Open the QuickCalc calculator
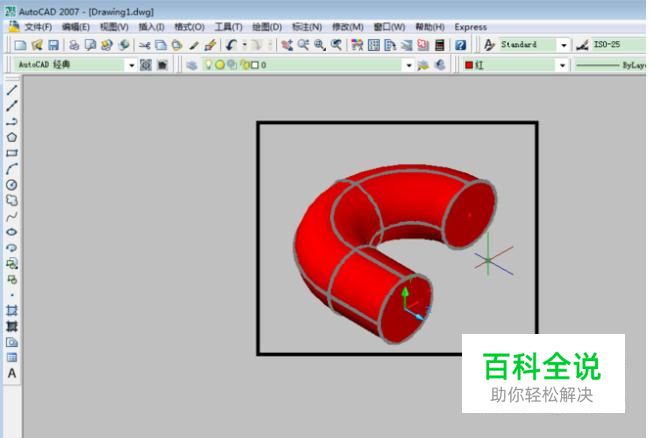Viewport: 650px width, 438px height. [x=439, y=45]
